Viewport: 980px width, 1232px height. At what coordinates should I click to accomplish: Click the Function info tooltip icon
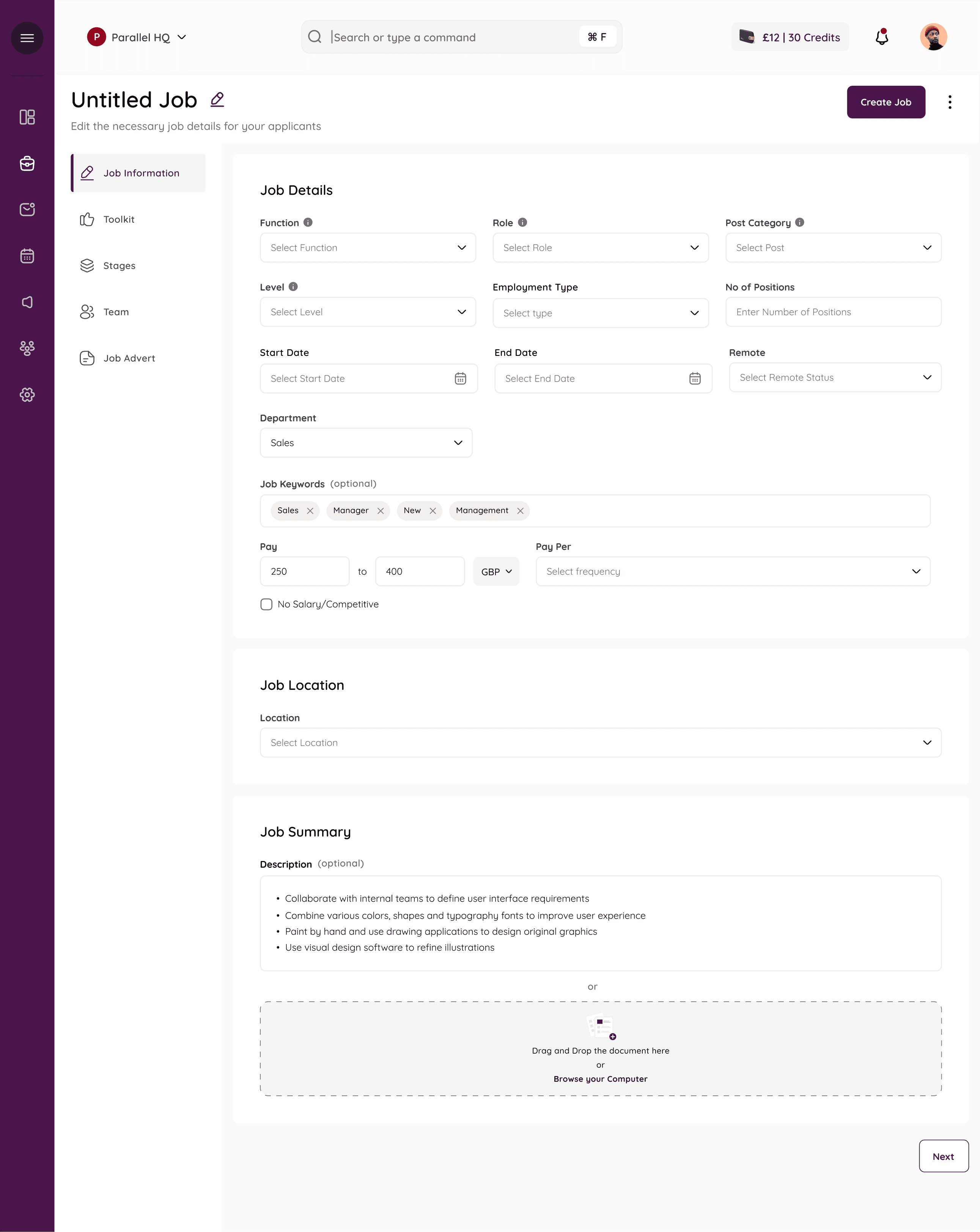tap(308, 222)
